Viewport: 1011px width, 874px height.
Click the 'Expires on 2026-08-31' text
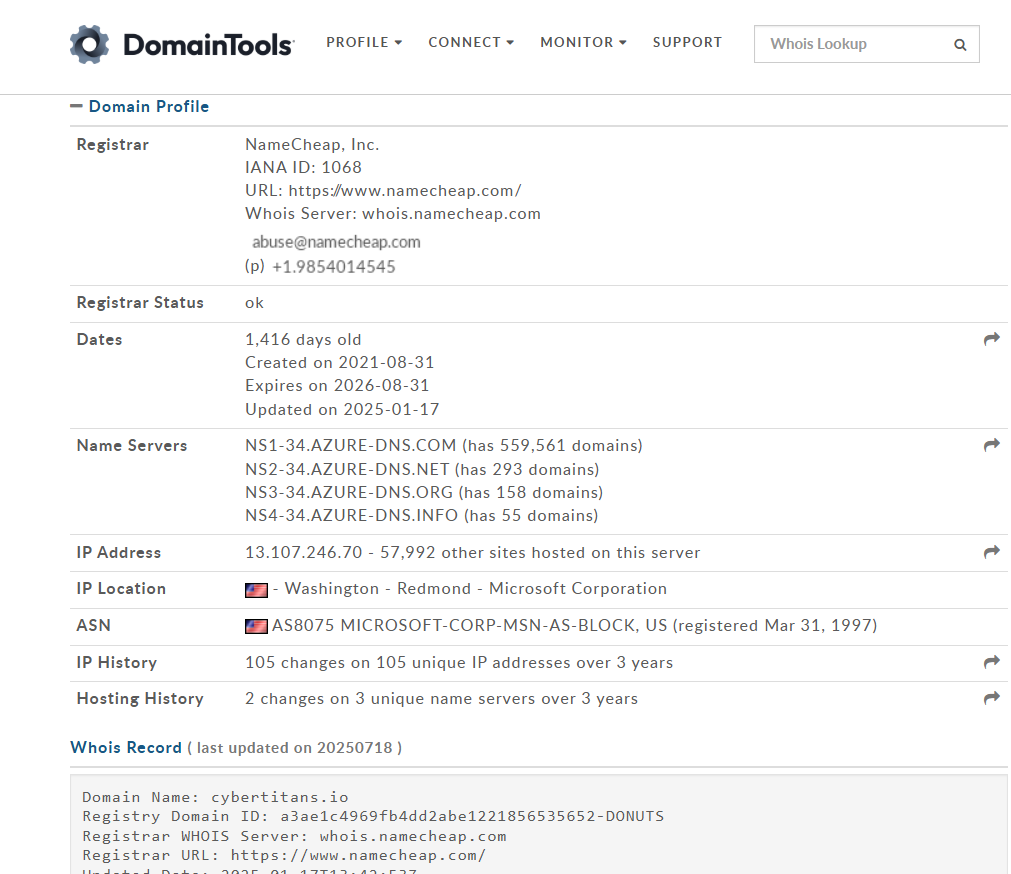coord(337,385)
